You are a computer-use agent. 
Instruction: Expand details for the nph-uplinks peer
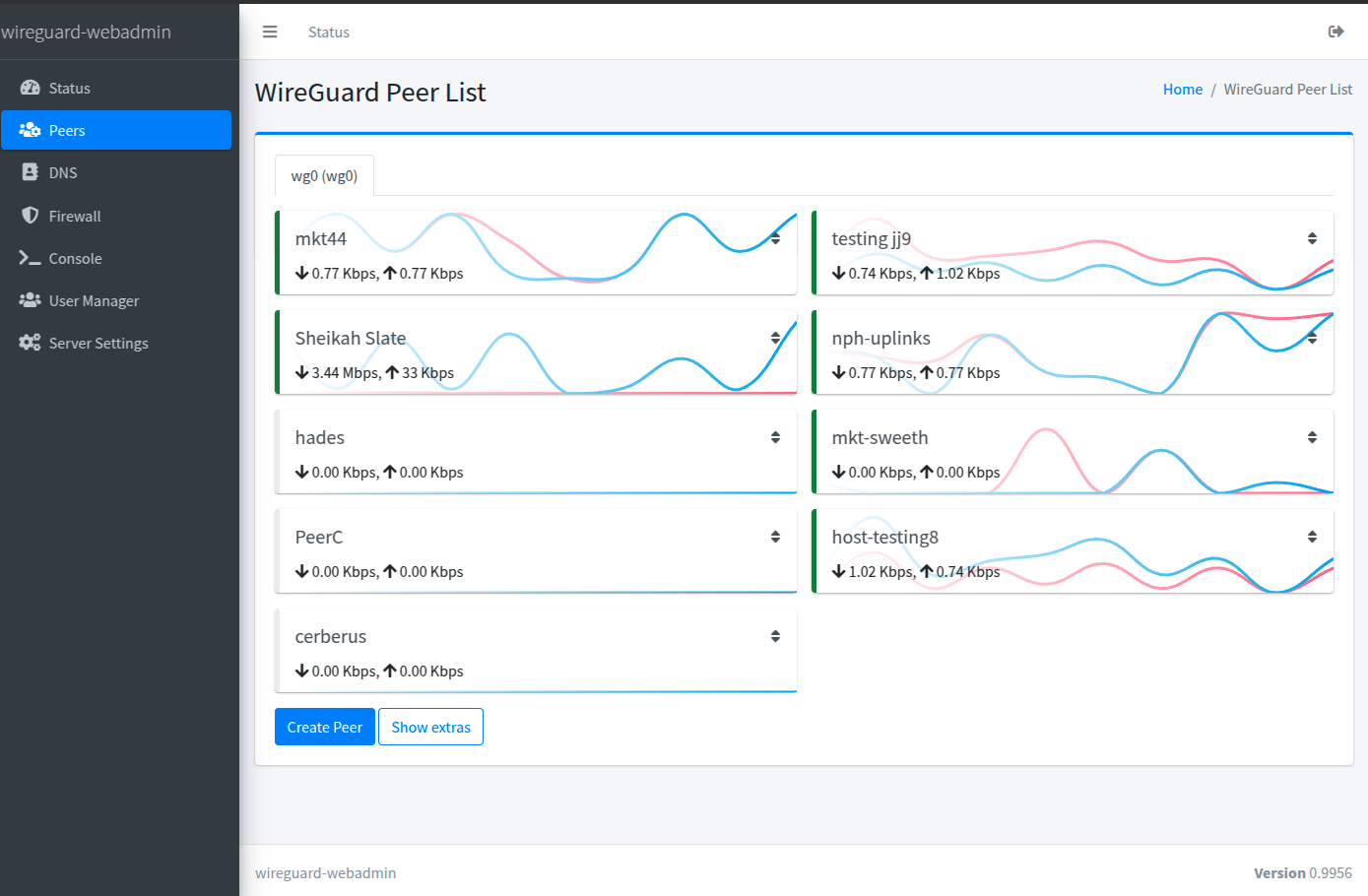[x=1312, y=337]
